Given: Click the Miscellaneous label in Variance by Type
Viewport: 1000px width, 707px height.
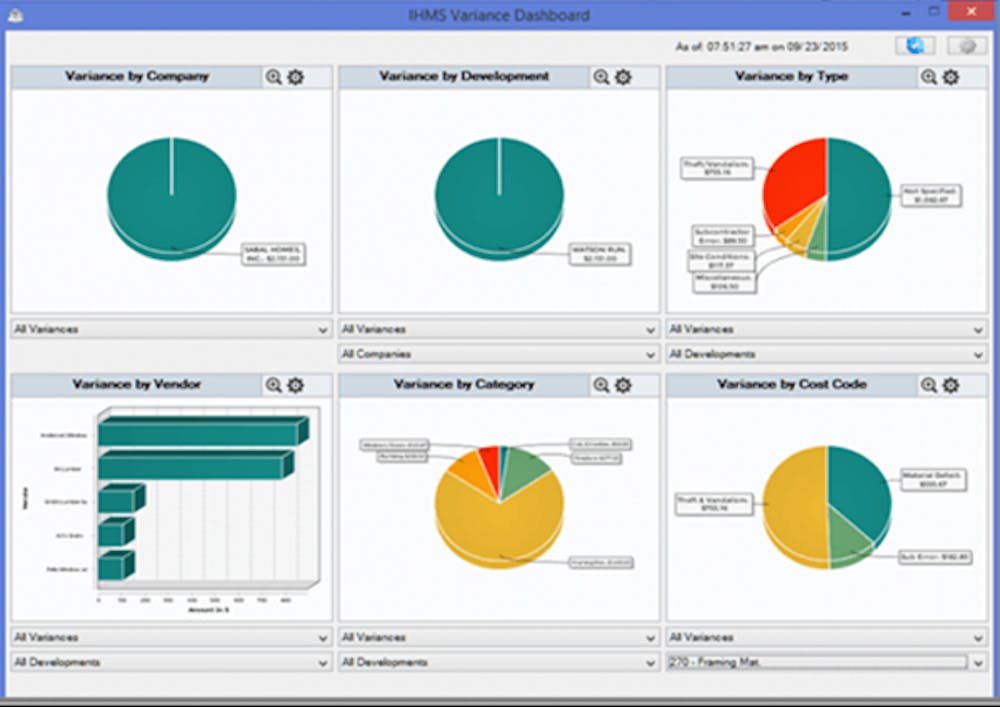Looking at the screenshot, I should tap(725, 282).
